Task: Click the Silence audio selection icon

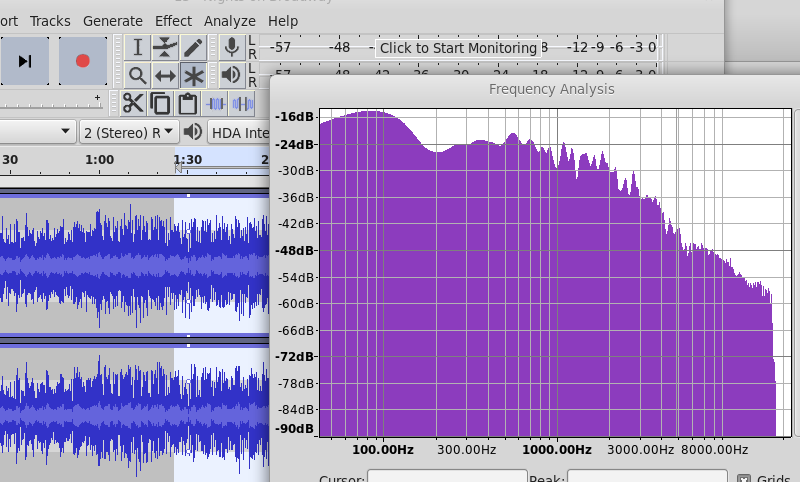Action: pyautogui.click(x=243, y=104)
